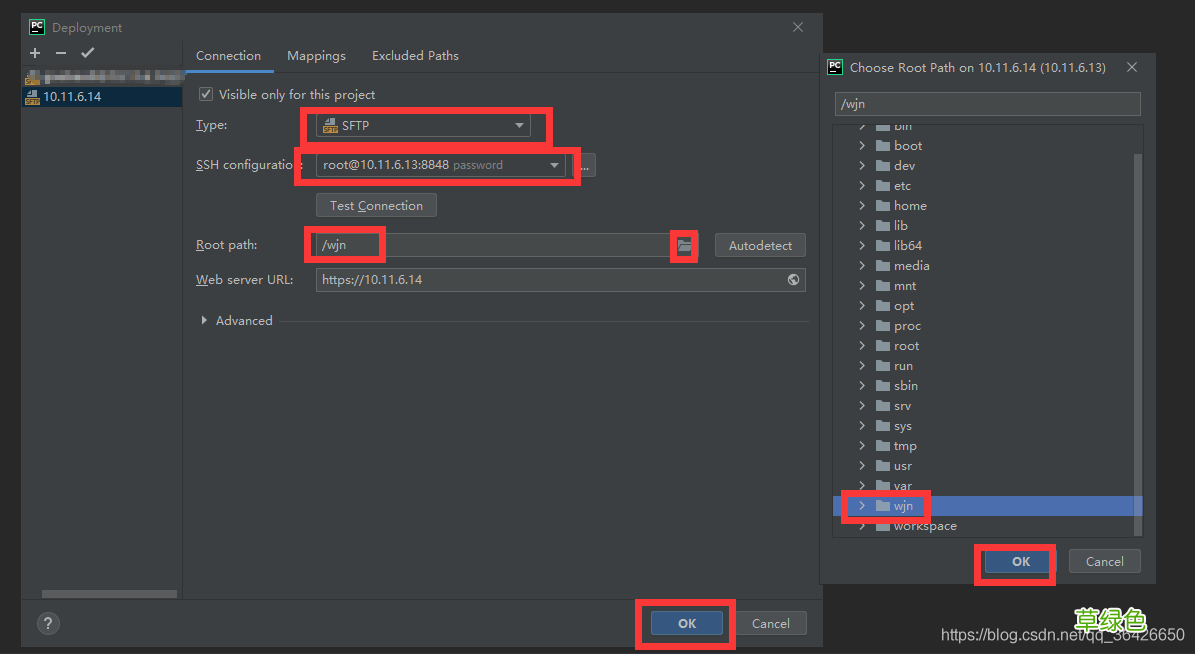Select the 10.11.6.14 SFTP server entry
Viewport: 1195px width, 654px height.
coord(72,97)
